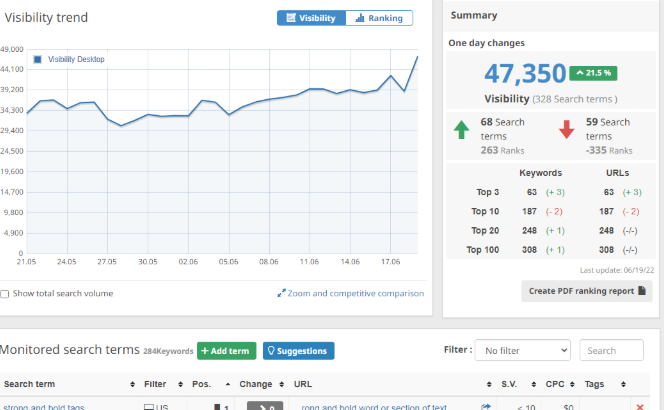664x410 pixels.
Task: Click the Create PDF ranking report button
Action: pyautogui.click(x=587, y=291)
